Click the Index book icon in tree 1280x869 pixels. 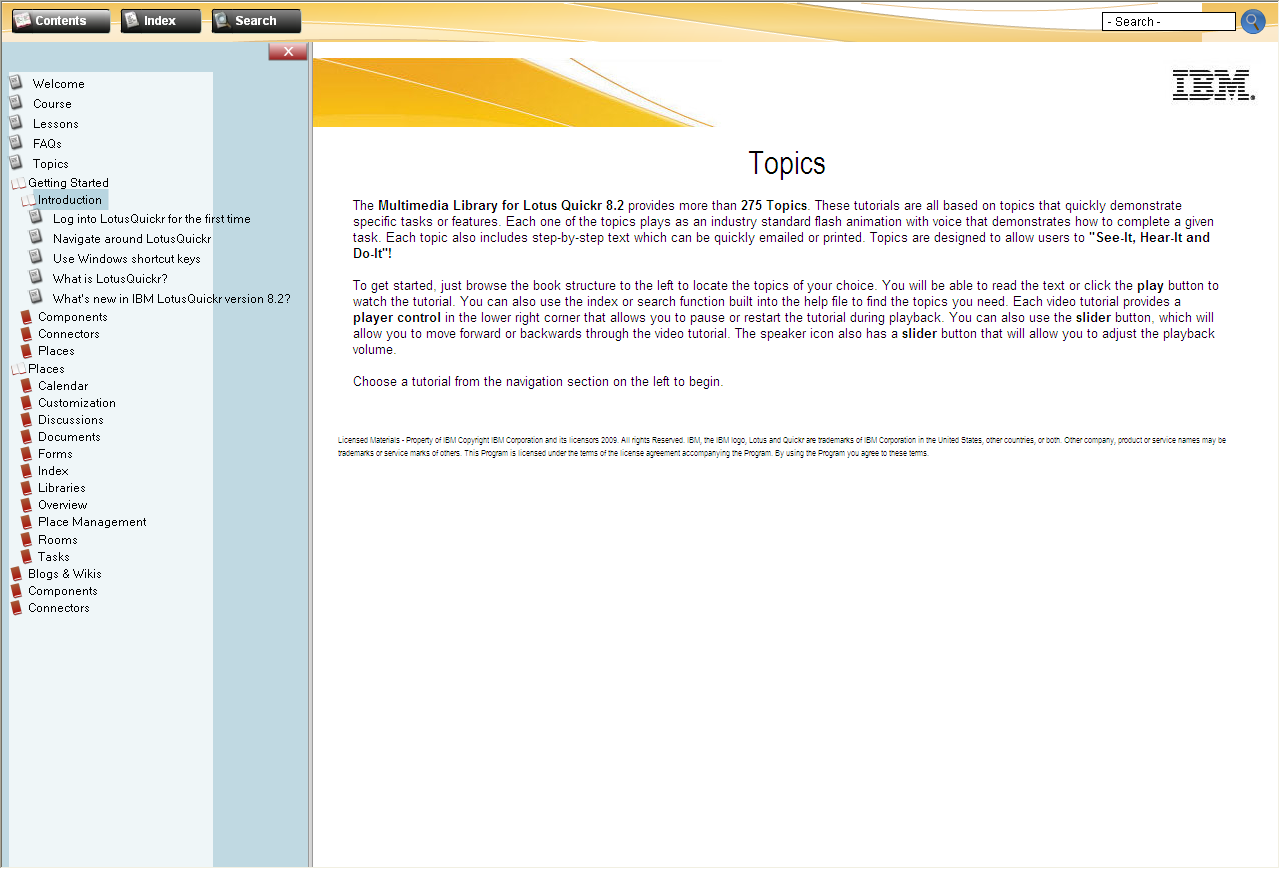tap(27, 471)
